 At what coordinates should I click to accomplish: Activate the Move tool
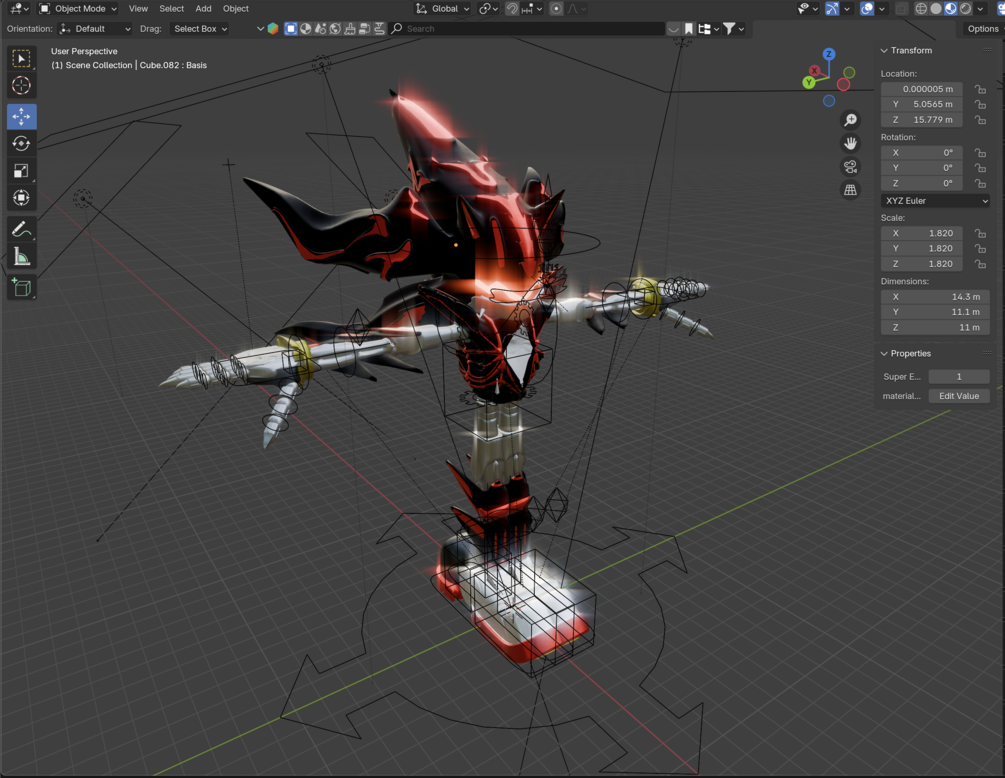point(21,117)
